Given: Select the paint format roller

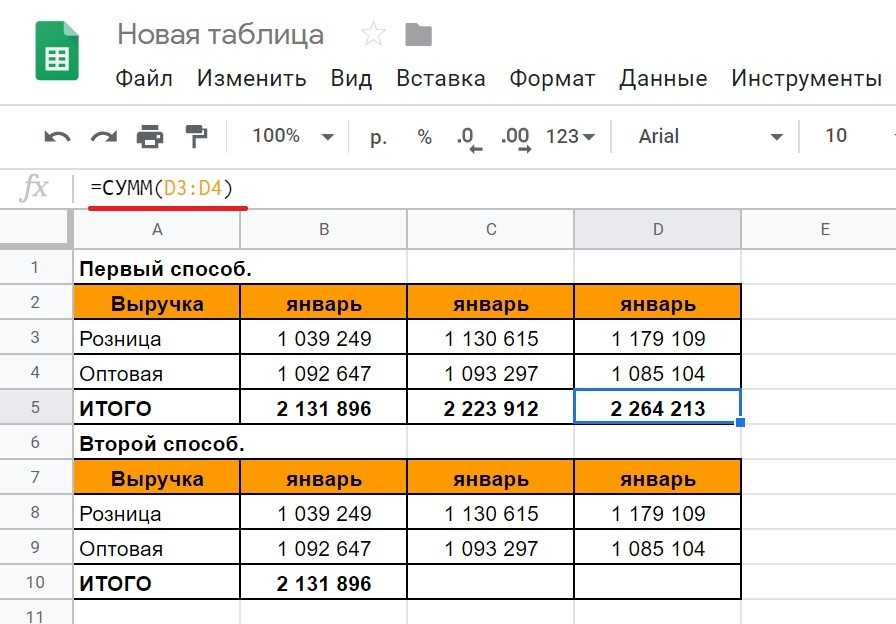Looking at the screenshot, I should click(x=196, y=137).
